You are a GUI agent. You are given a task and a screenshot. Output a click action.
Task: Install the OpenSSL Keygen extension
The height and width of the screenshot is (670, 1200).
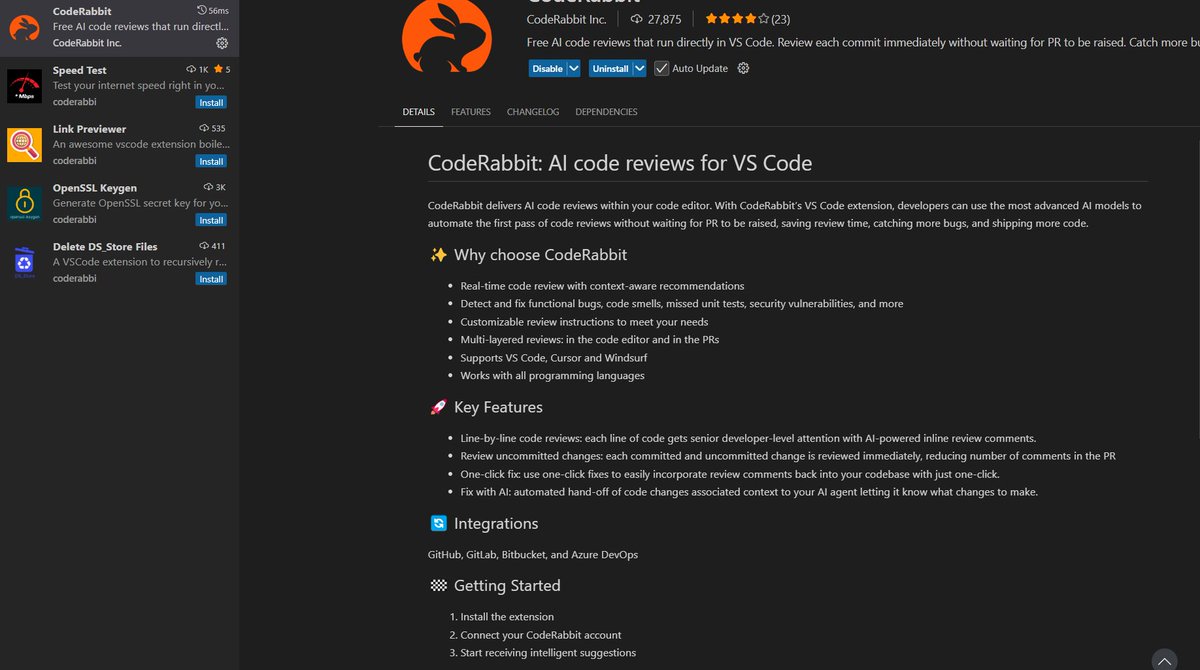211,220
